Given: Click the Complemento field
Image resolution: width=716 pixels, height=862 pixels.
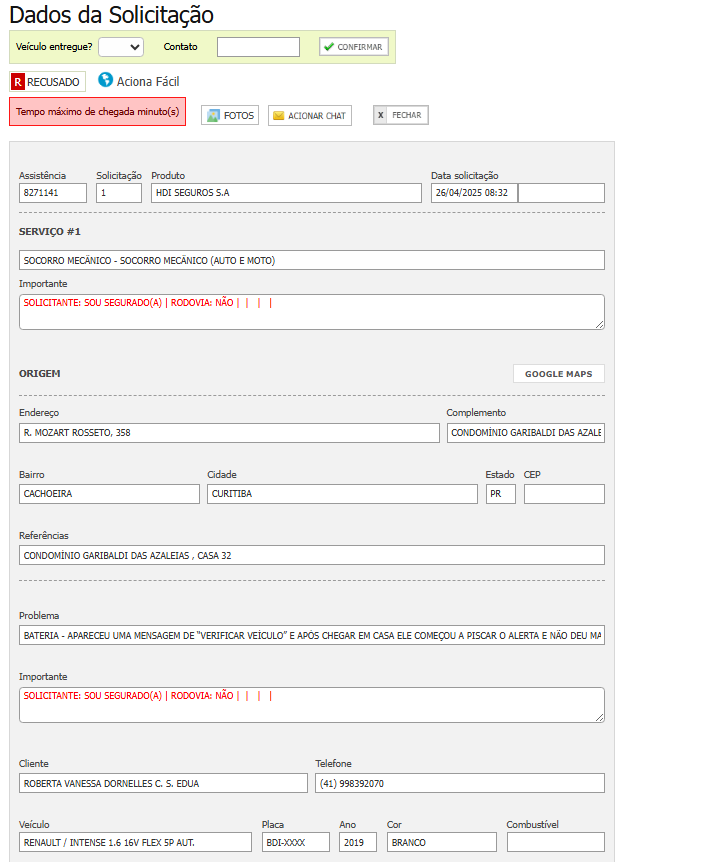Looking at the screenshot, I should point(526,433).
